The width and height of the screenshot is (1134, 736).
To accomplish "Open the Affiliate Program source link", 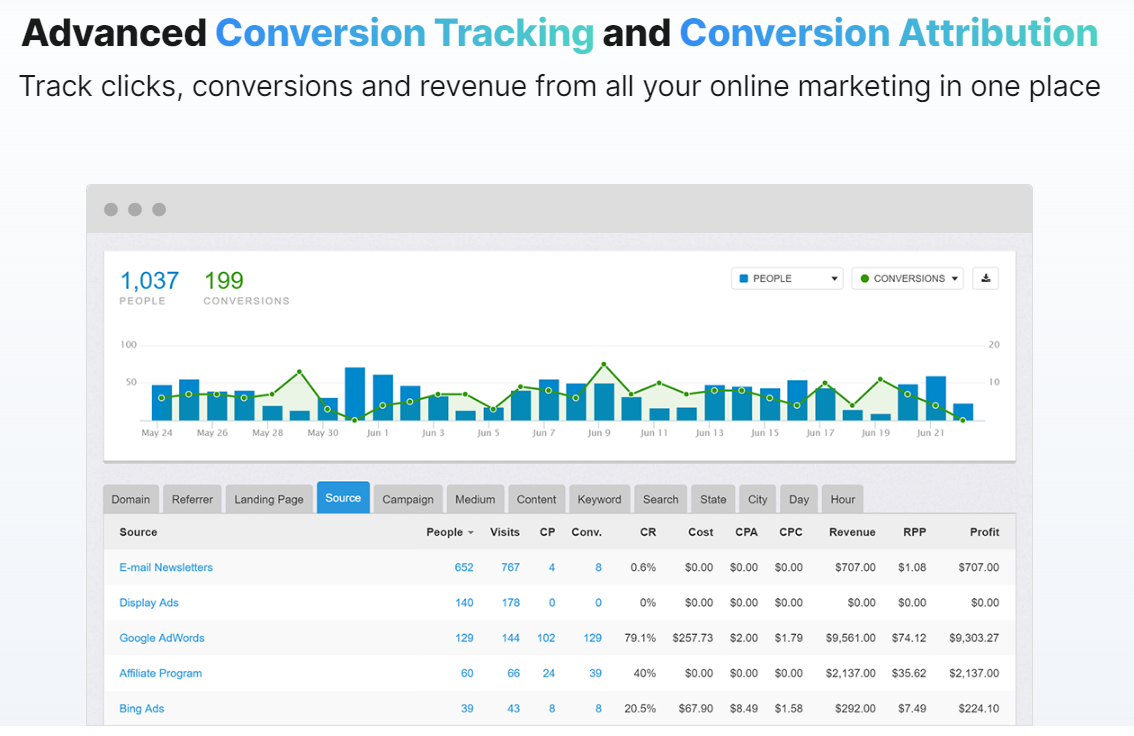I will click(161, 673).
